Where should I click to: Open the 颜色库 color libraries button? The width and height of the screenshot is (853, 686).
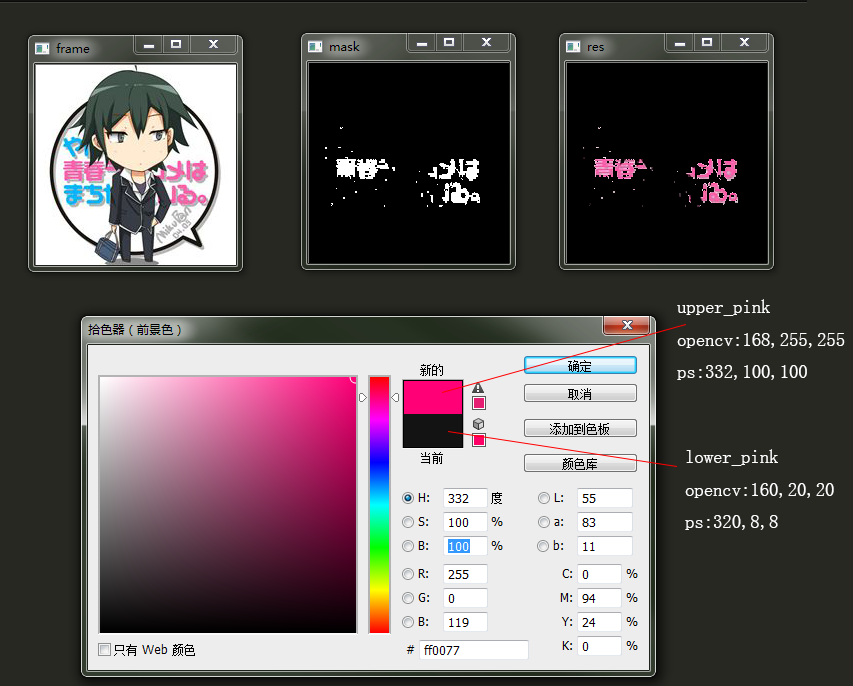click(x=580, y=463)
